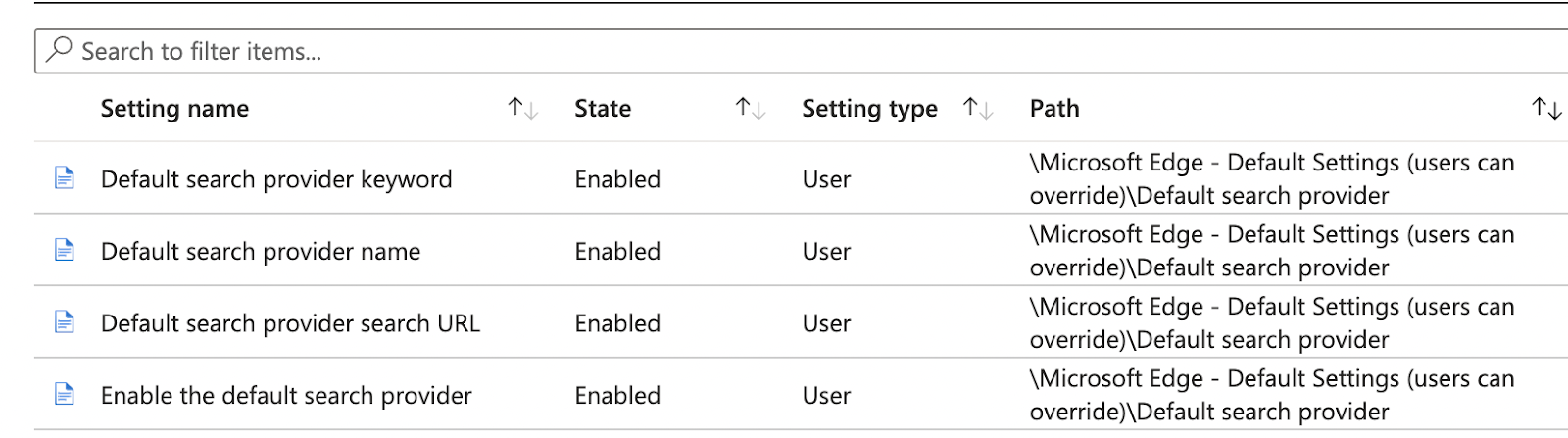1568x438 pixels.
Task: Click document icon for Enable the default search provider
Action: (65, 395)
